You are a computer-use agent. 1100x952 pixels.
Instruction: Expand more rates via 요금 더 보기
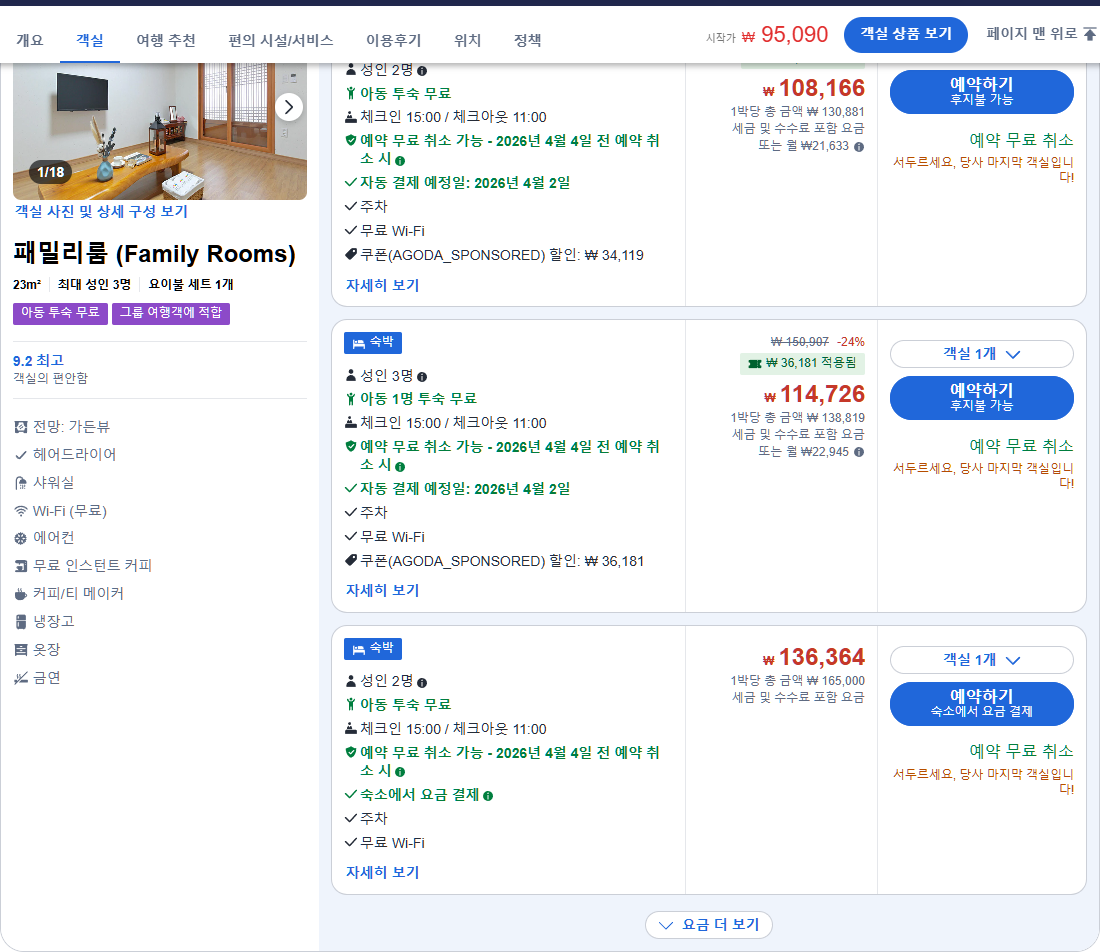pos(711,925)
